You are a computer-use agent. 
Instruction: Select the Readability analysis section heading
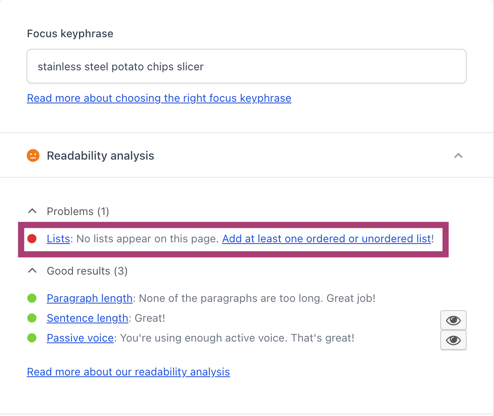pos(100,156)
